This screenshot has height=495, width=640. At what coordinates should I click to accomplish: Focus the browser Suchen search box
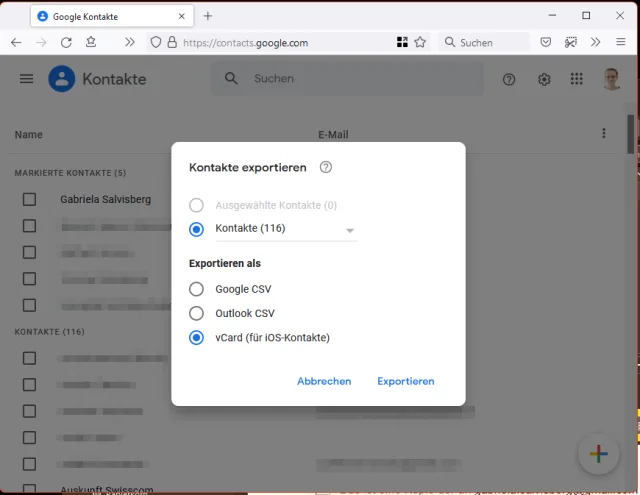coord(484,42)
